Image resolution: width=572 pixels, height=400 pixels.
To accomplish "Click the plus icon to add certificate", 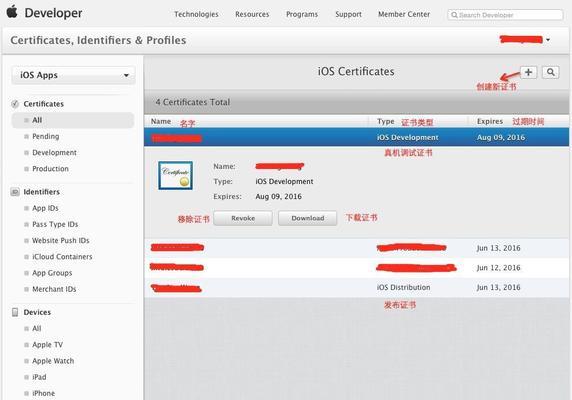I will coord(528,72).
